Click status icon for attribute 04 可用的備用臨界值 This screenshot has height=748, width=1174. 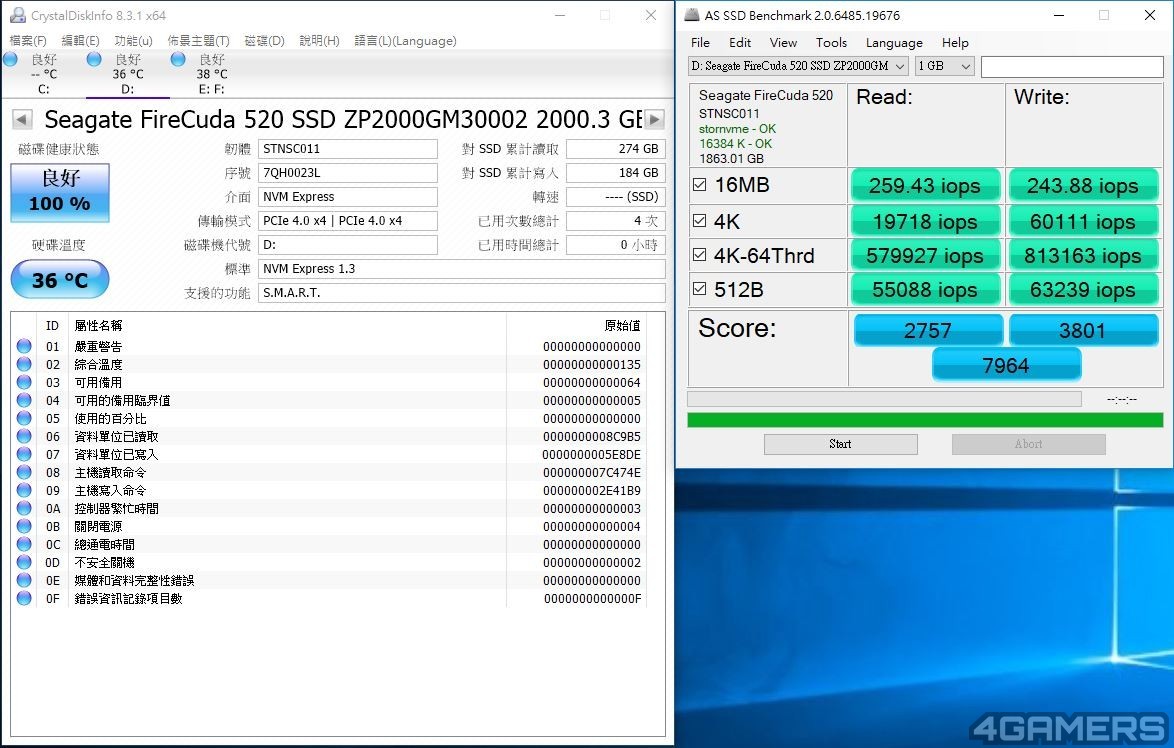24,400
